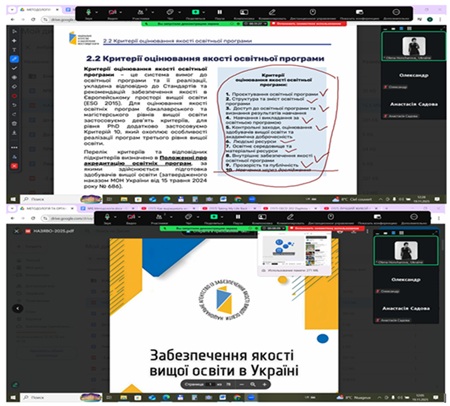Close annotation toolbar with red X
Image resolution: width=450 pixels, height=406 pixels.
pos(14,166)
